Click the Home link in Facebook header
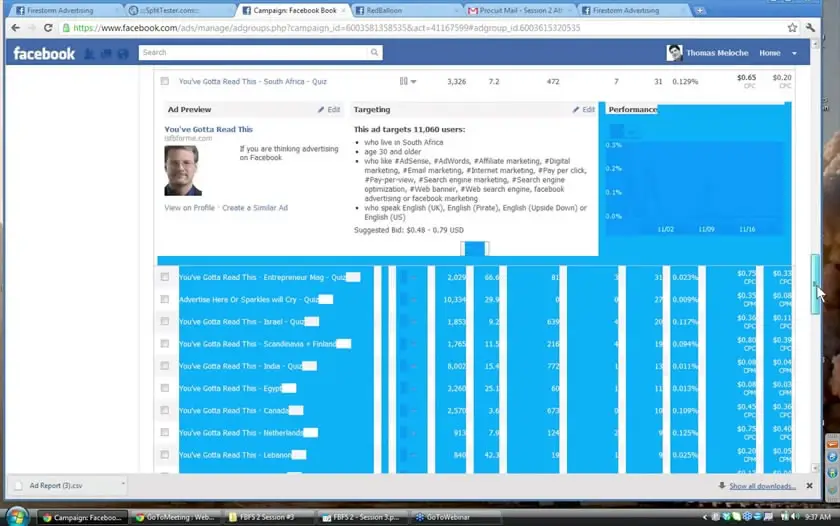This screenshot has width=840, height=526. coord(769,53)
